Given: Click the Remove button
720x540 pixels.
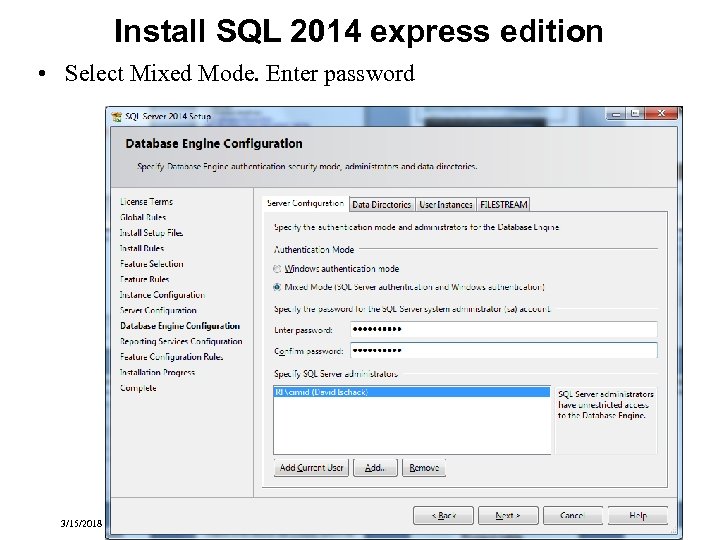Looking at the screenshot, I should point(424,468).
